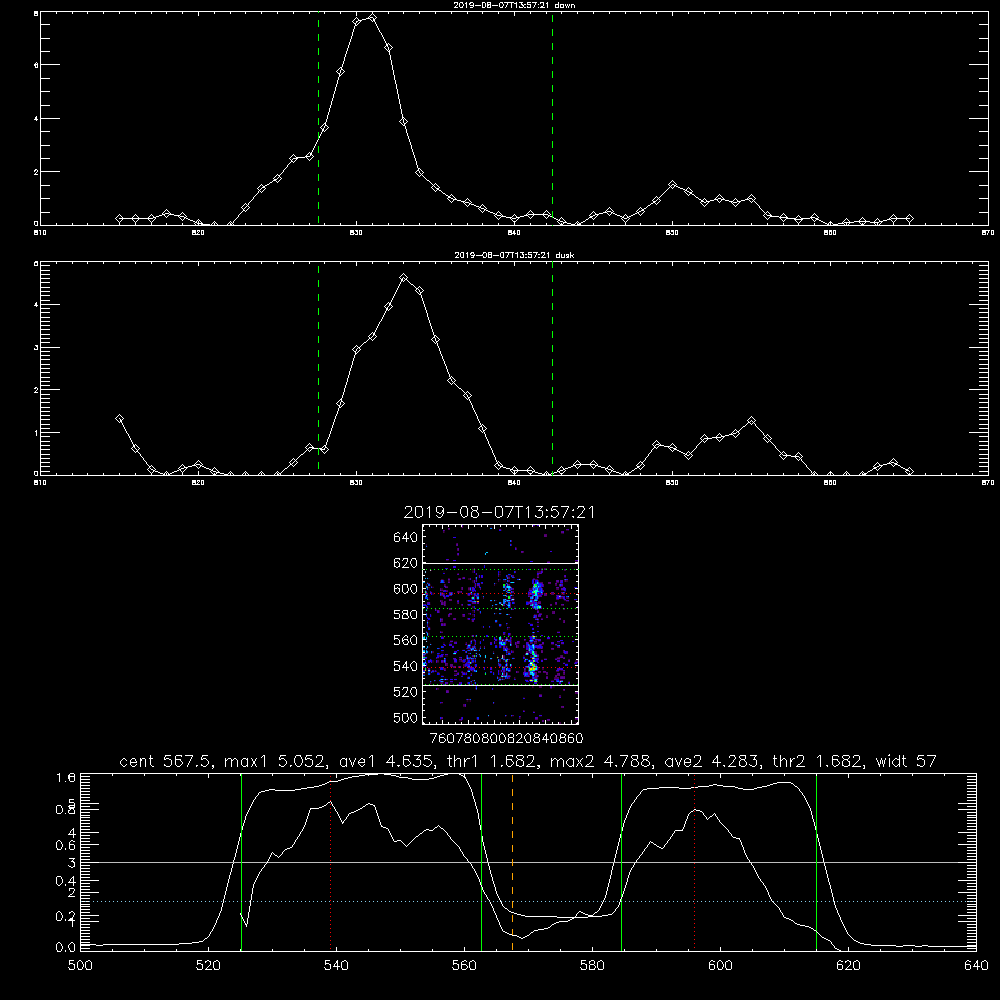Click the bright yellow blob in the lower heatmap band
The height and width of the screenshot is (1000, 1000).
coord(531,669)
